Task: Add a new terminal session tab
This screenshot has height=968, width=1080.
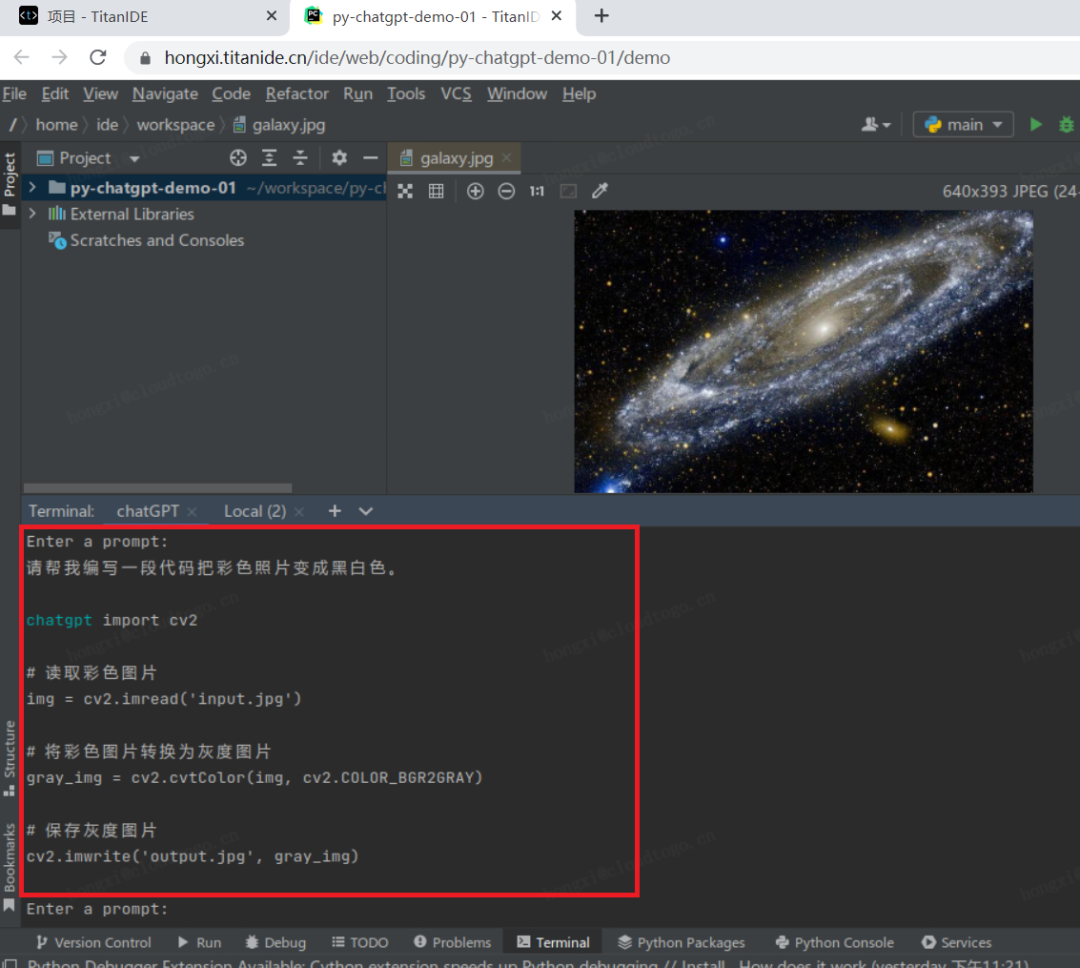Action: (x=335, y=511)
